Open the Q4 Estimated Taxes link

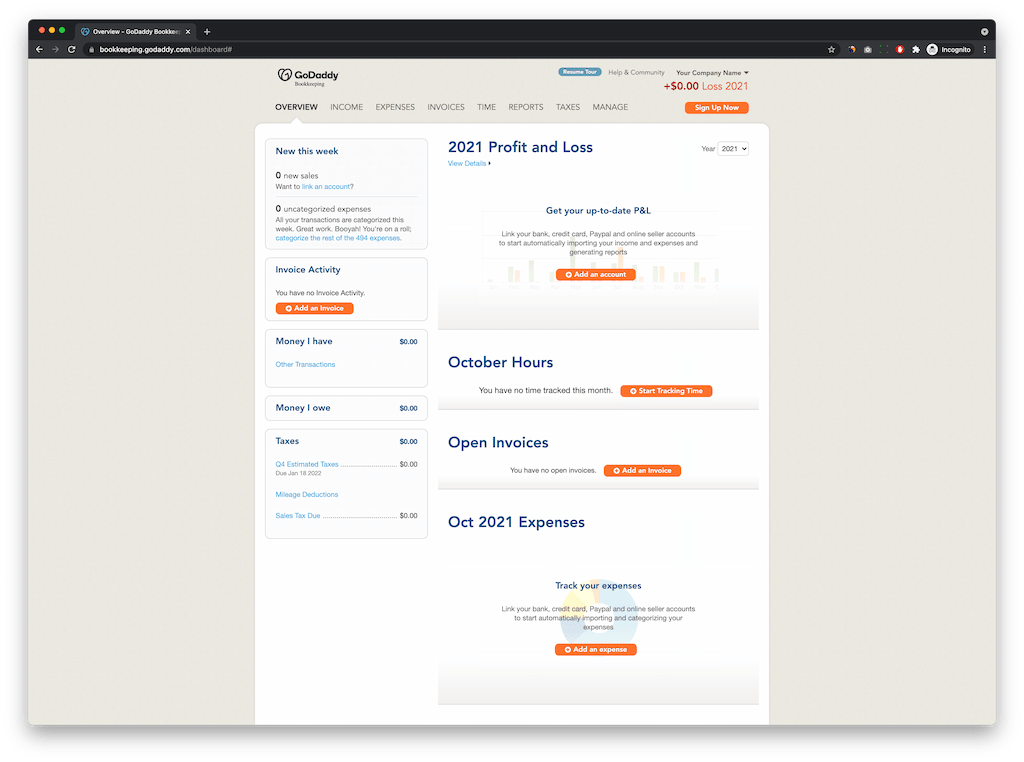pos(307,464)
